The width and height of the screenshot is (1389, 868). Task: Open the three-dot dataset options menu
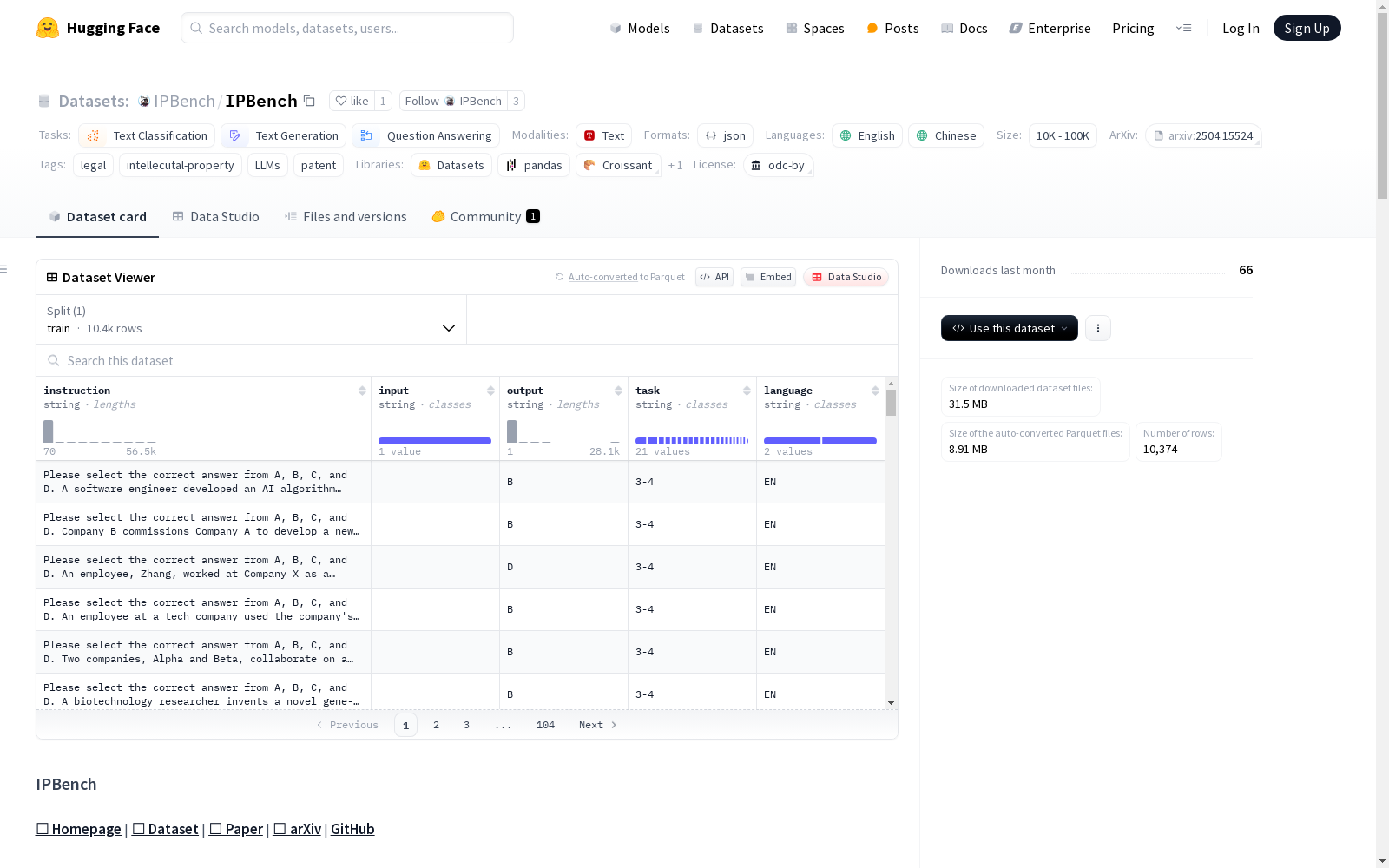(1098, 328)
